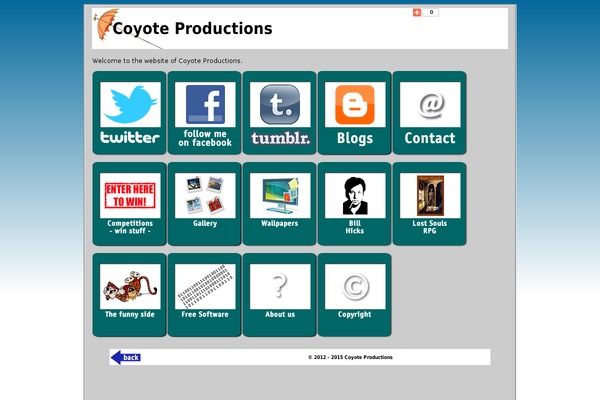Click the share counter showing 0
The image size is (600, 400).
coord(432,13)
